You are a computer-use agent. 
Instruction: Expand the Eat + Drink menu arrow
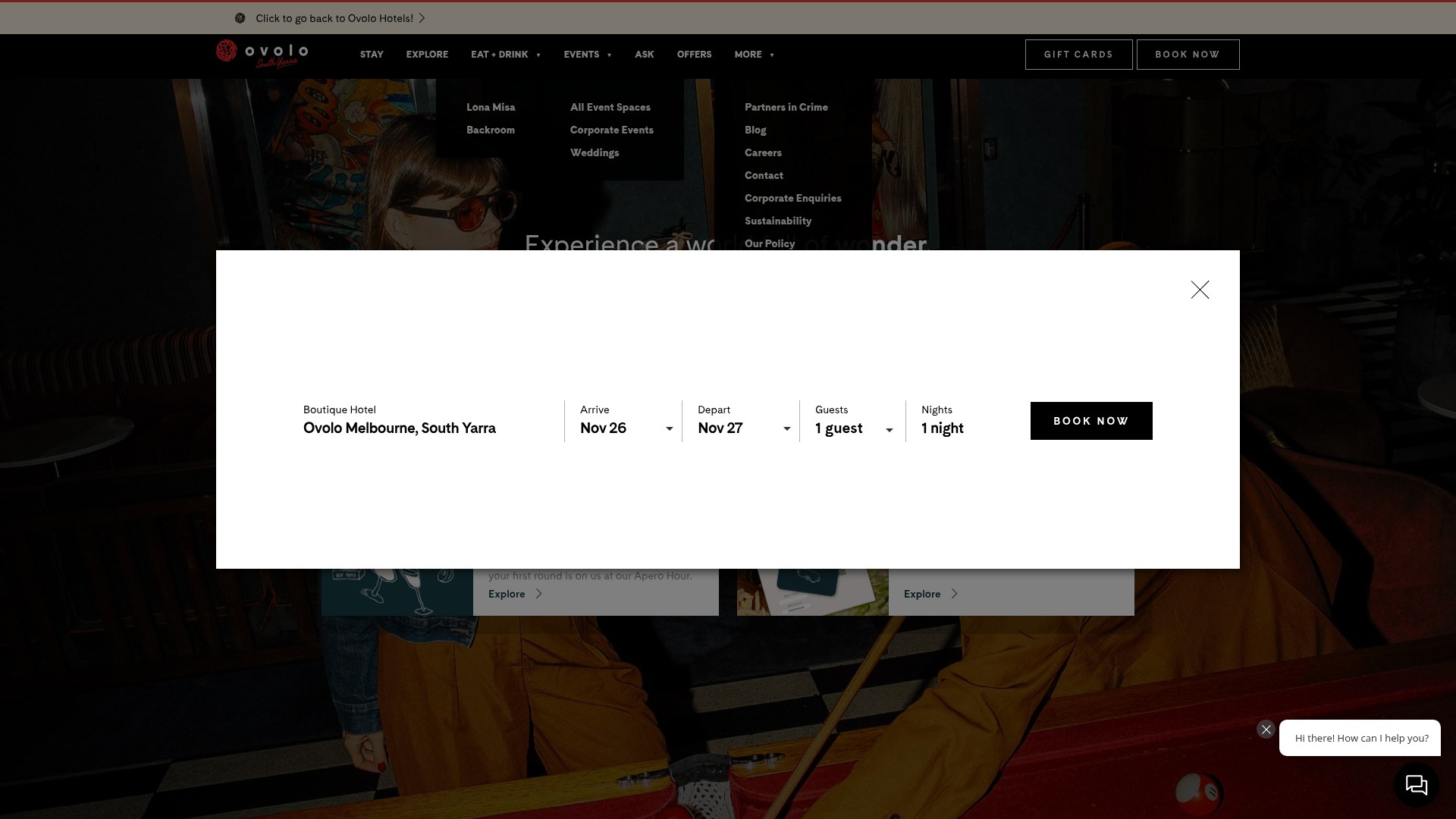(x=538, y=55)
